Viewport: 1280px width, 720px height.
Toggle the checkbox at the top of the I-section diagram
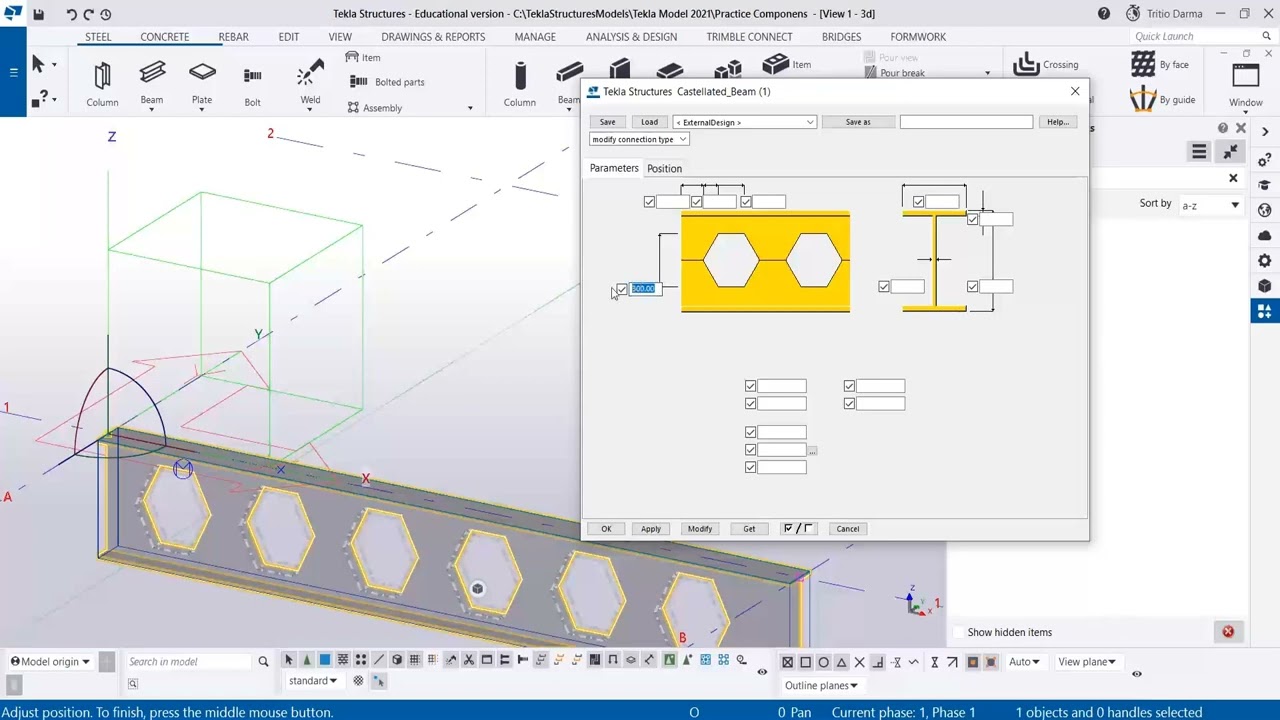coord(918,202)
